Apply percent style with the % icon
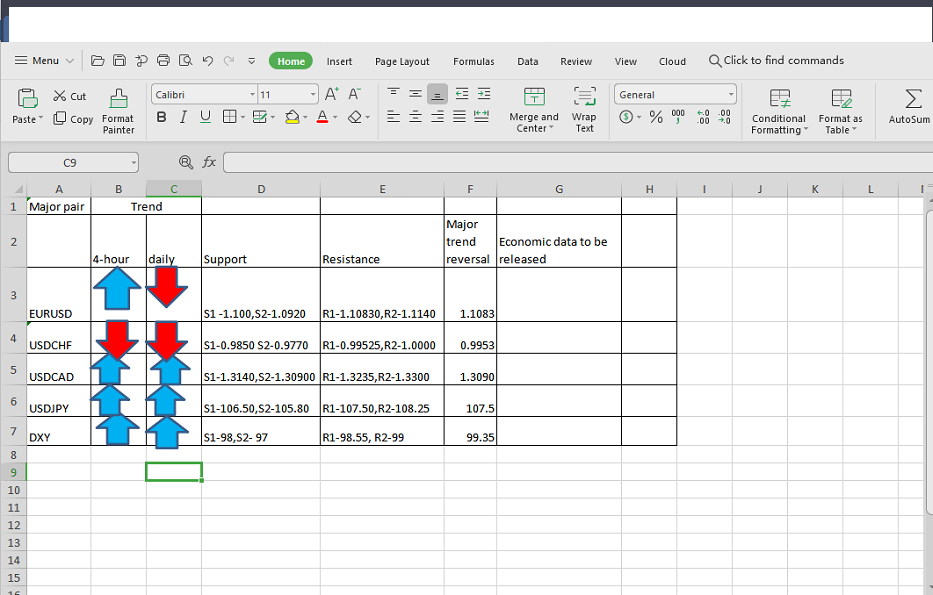 [656, 117]
